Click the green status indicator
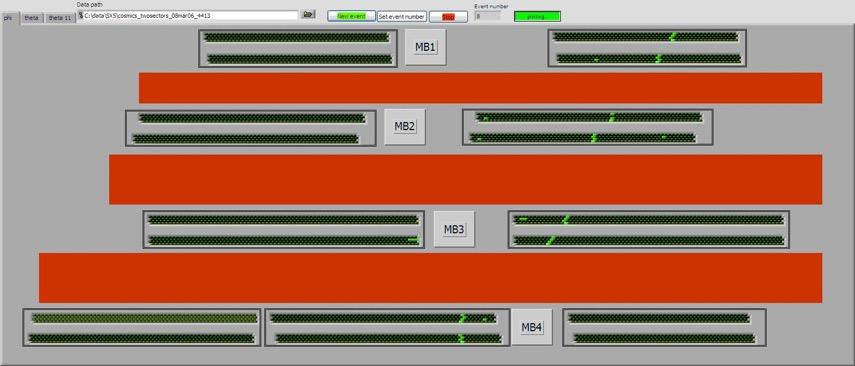 [537, 17]
